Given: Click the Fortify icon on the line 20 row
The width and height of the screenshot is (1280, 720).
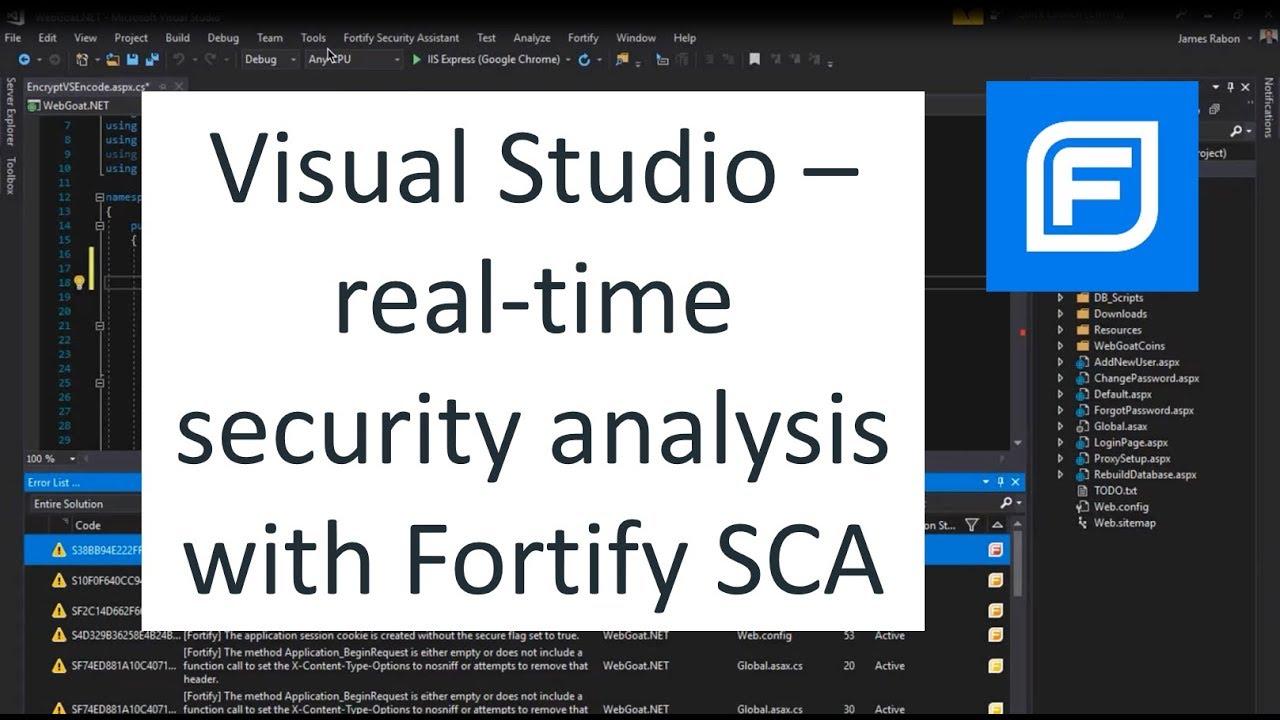Looking at the screenshot, I should tap(995, 666).
